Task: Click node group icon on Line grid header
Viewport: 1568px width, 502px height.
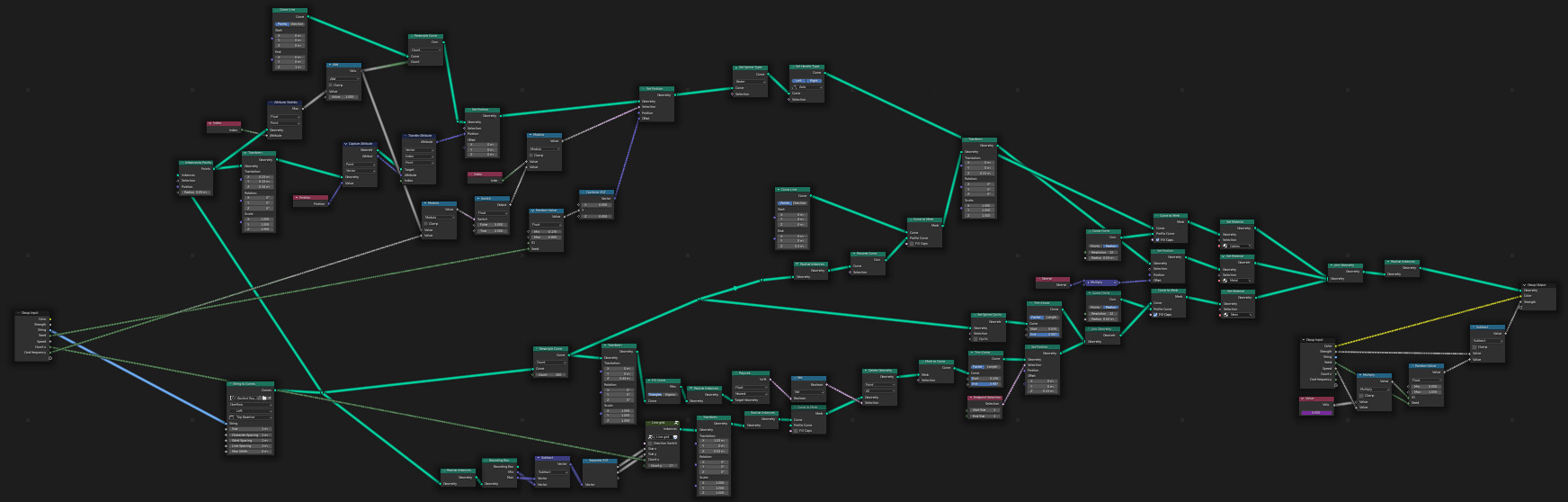Action: tap(676, 423)
